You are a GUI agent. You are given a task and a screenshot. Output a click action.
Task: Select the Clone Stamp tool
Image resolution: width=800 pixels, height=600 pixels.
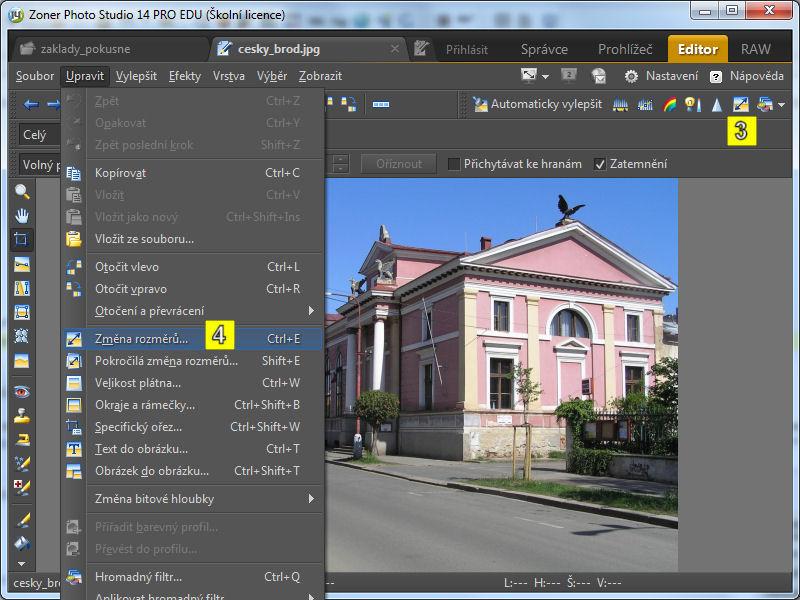click(x=21, y=416)
